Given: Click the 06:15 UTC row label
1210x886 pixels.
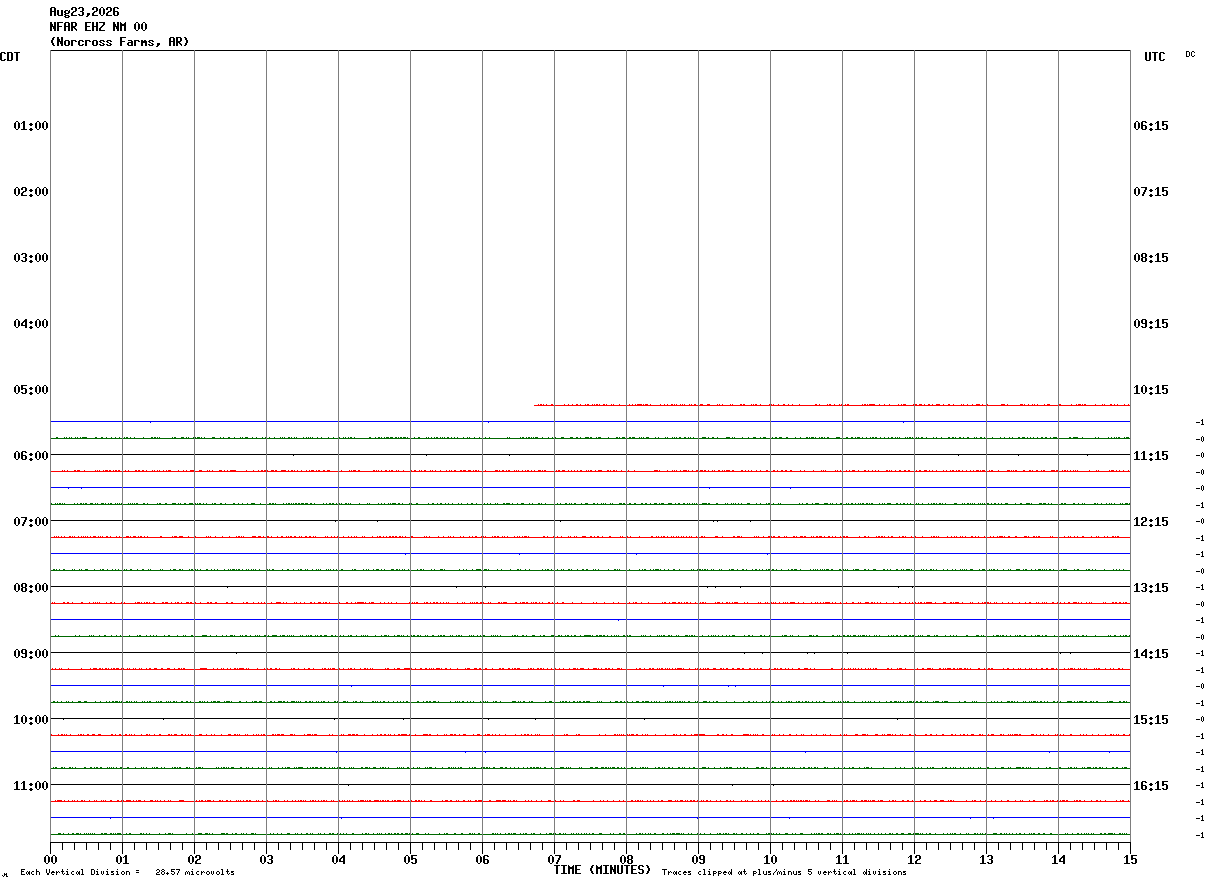Looking at the screenshot, I should (1151, 126).
